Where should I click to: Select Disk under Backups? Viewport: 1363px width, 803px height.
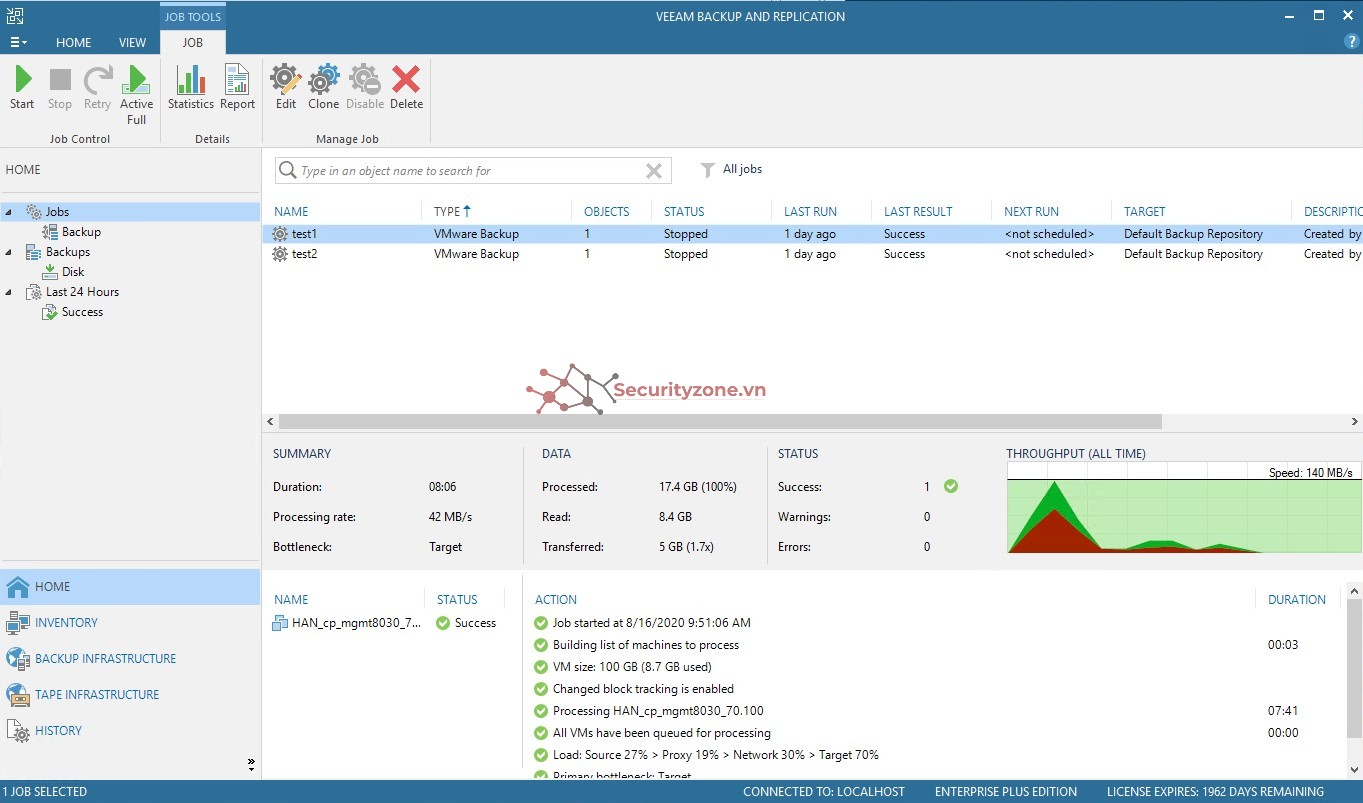tap(73, 272)
